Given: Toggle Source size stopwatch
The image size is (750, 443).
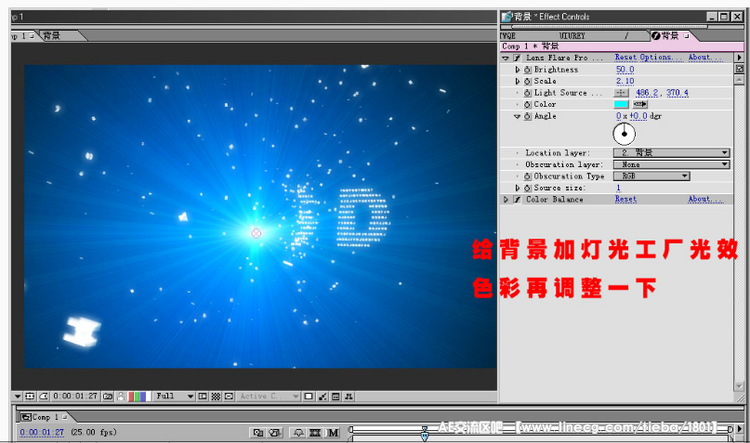Looking at the screenshot, I should [x=528, y=188].
